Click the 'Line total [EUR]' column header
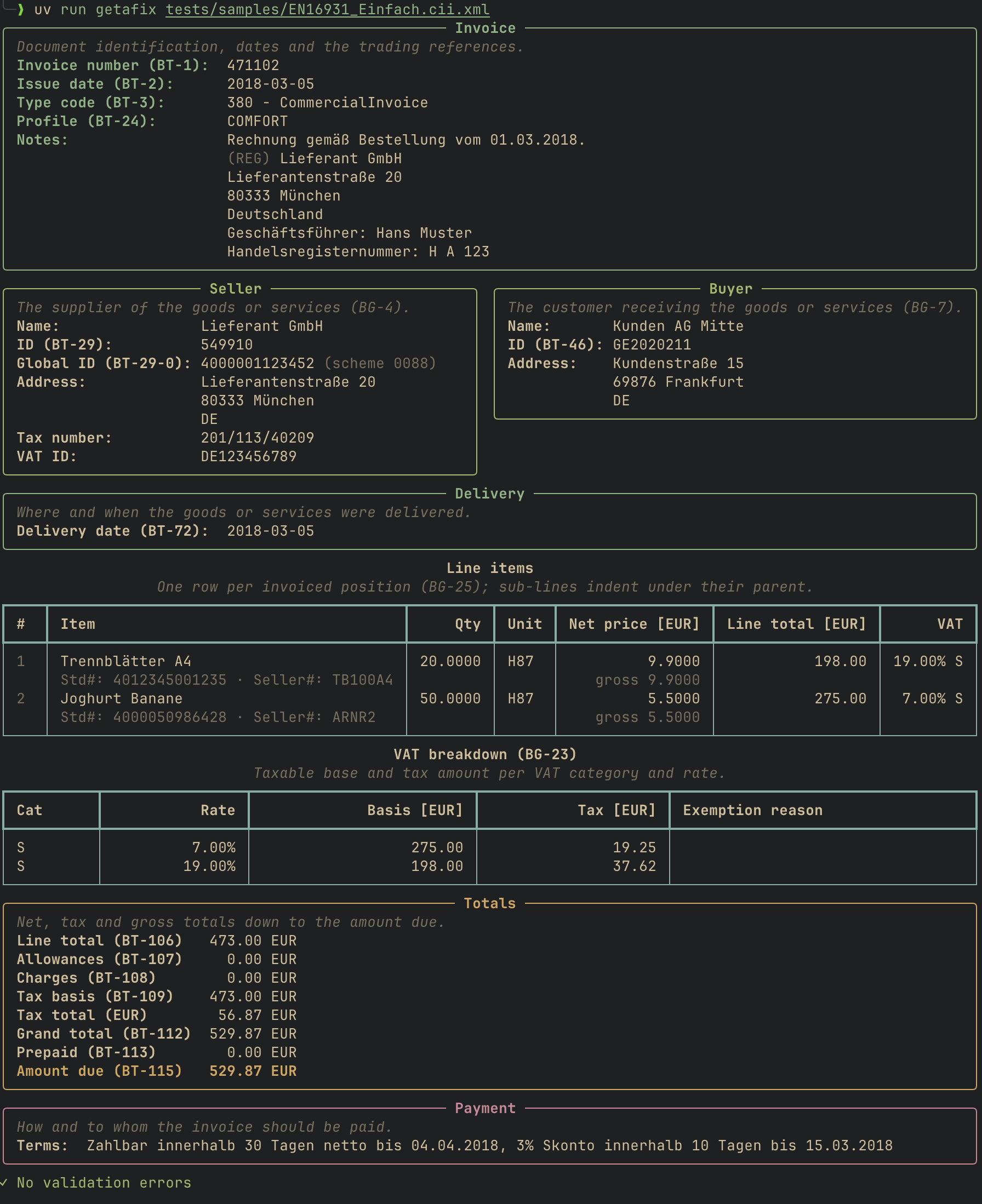The height and width of the screenshot is (1204, 982). [796, 624]
